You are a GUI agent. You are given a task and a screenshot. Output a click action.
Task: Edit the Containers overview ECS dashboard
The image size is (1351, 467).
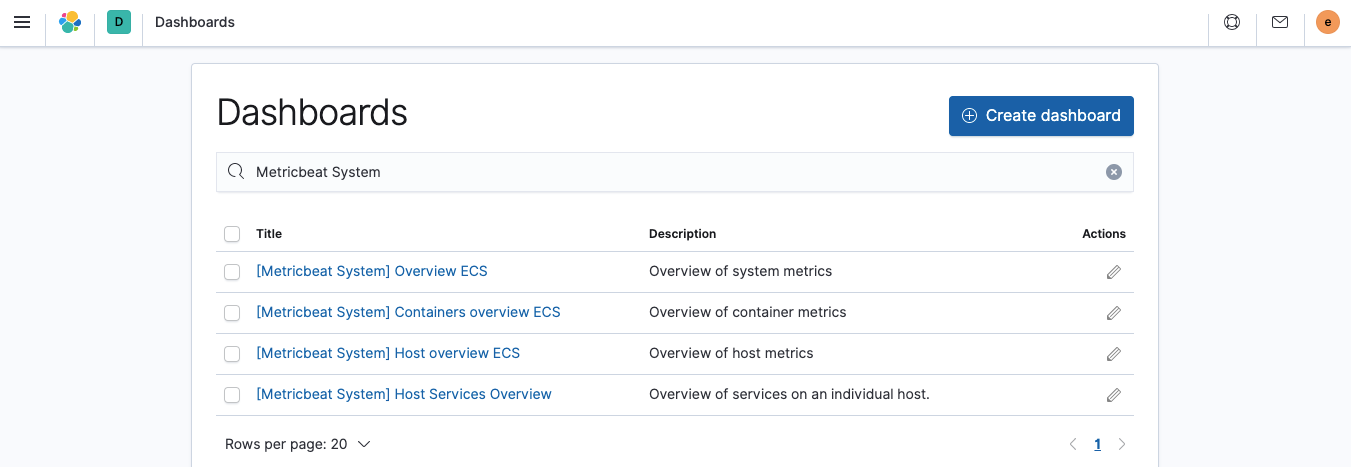tap(1114, 313)
